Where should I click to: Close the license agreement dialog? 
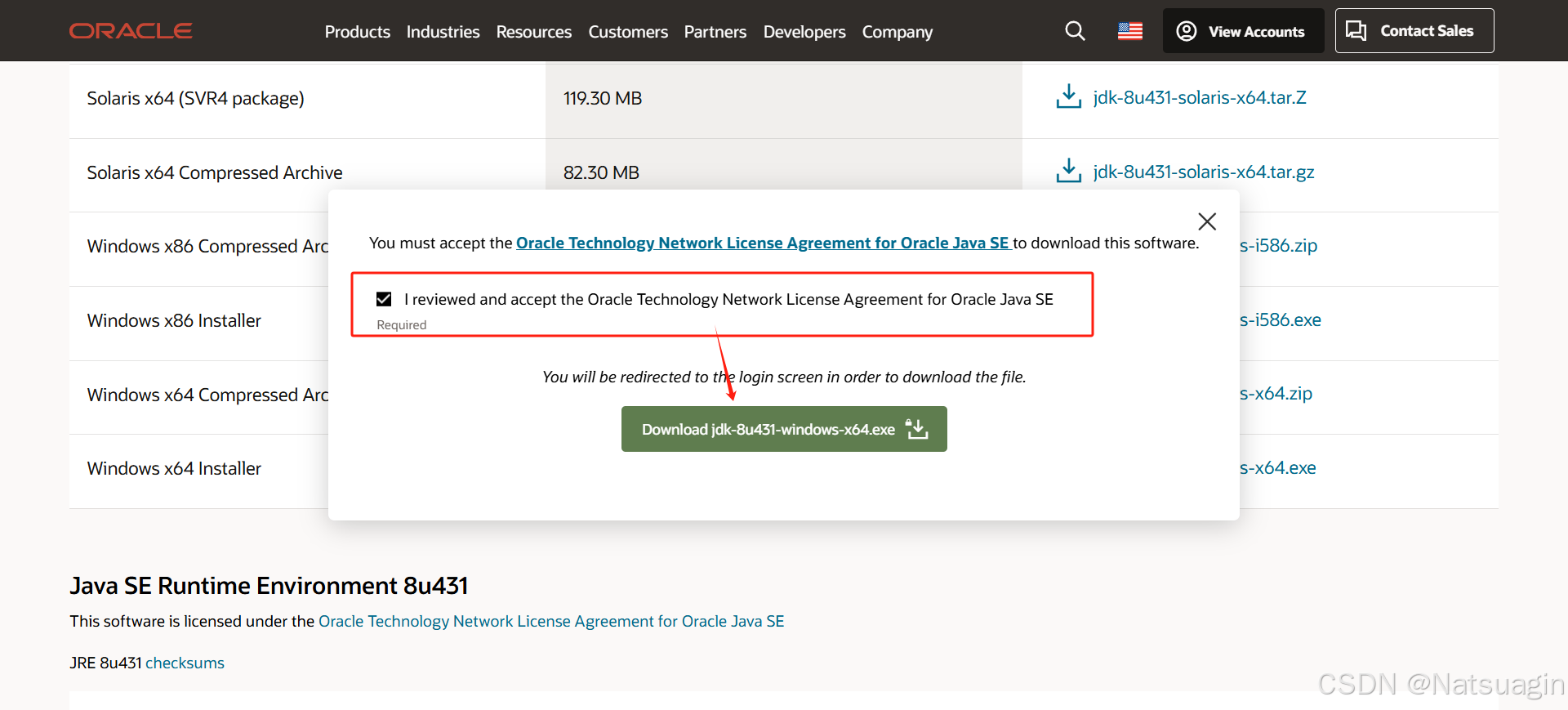tap(1207, 221)
